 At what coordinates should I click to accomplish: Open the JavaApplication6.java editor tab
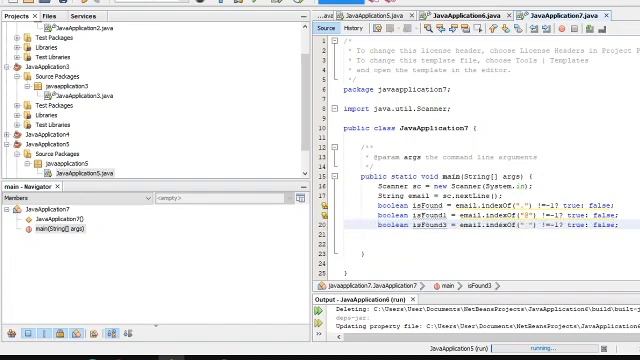[466, 16]
